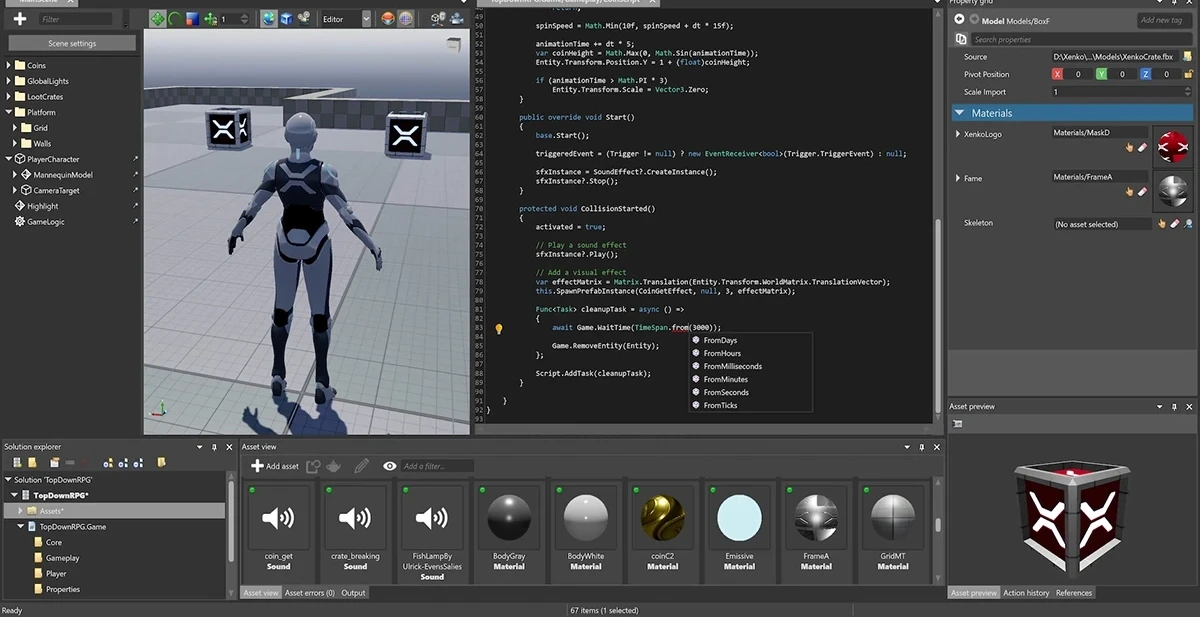Click the Pivot Position X value
1200x617 pixels.
tap(1078, 74)
